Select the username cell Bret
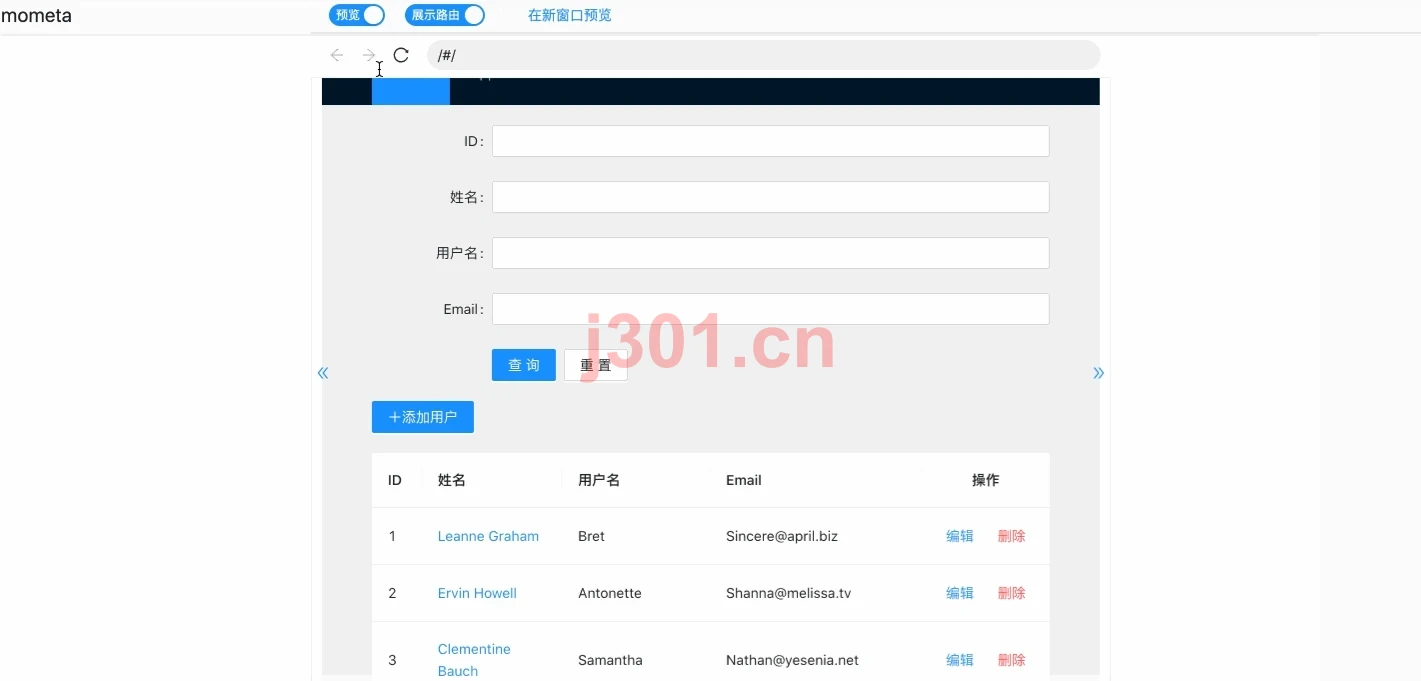 (591, 536)
